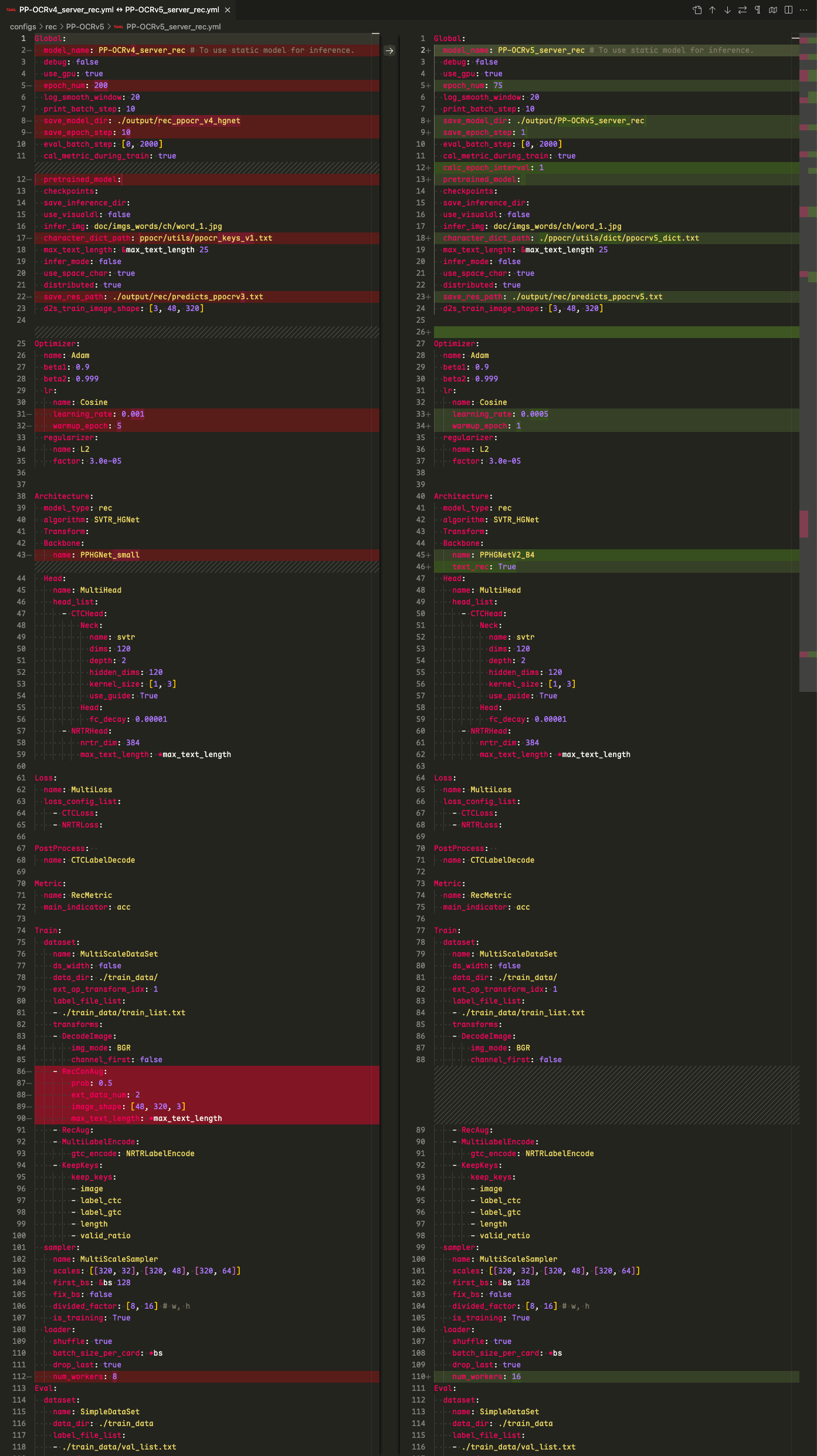This screenshot has width=817, height=1456.
Task: Click the revert arrow beside model_name line
Action: point(389,50)
